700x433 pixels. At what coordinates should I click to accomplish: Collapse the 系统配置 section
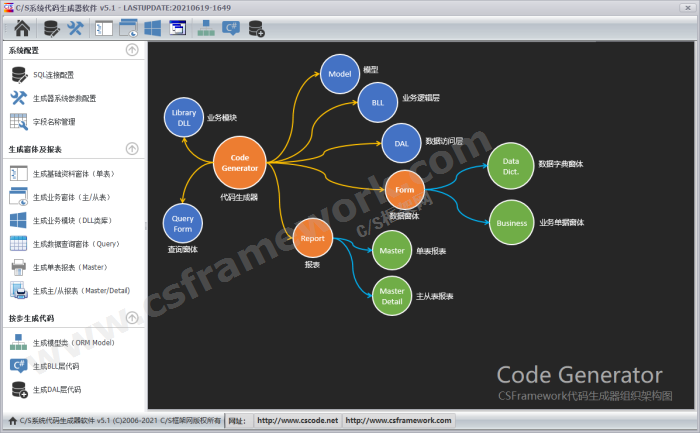(x=132, y=50)
